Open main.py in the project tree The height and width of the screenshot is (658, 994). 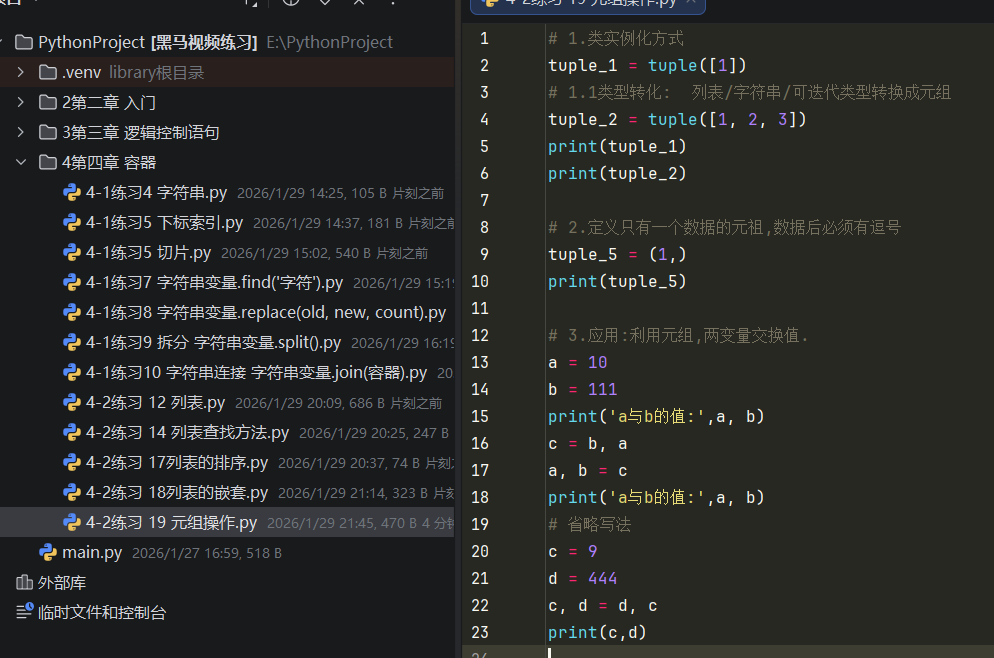[x=92, y=552]
